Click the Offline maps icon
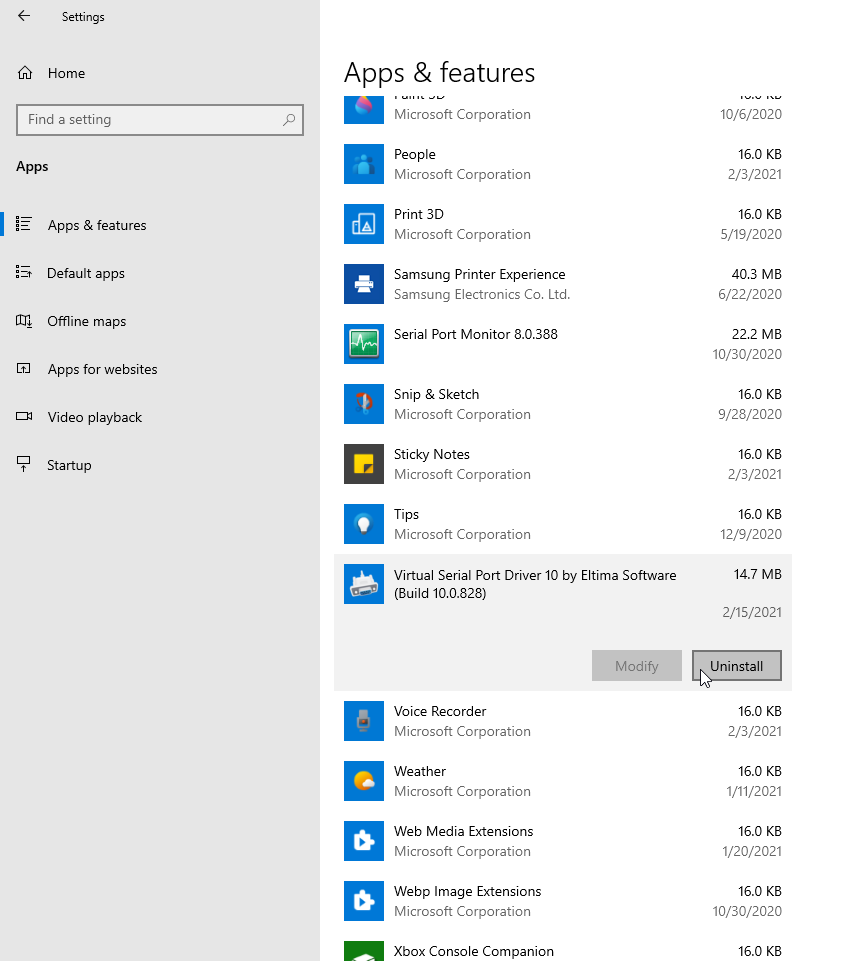This screenshot has height=961, width=864. click(23, 321)
